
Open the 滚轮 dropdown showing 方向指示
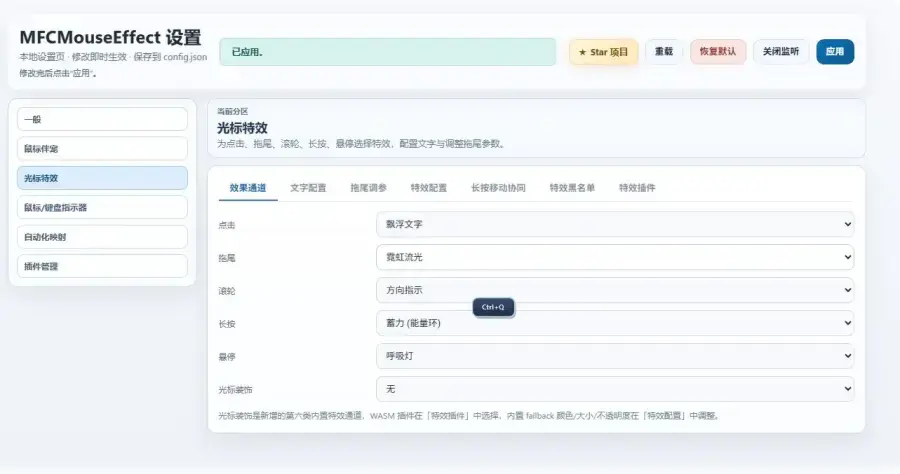(x=615, y=290)
